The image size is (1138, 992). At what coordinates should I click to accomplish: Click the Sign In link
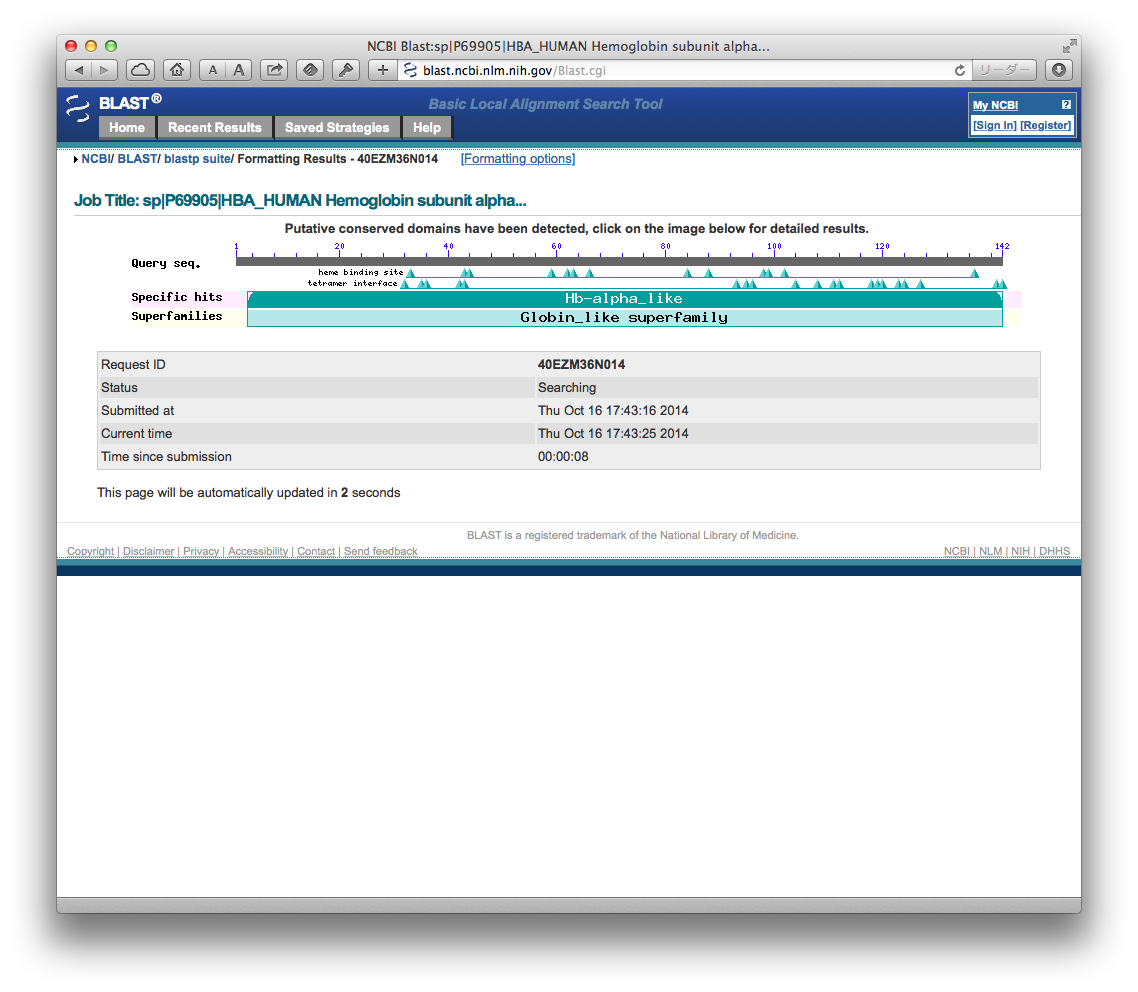[995, 125]
